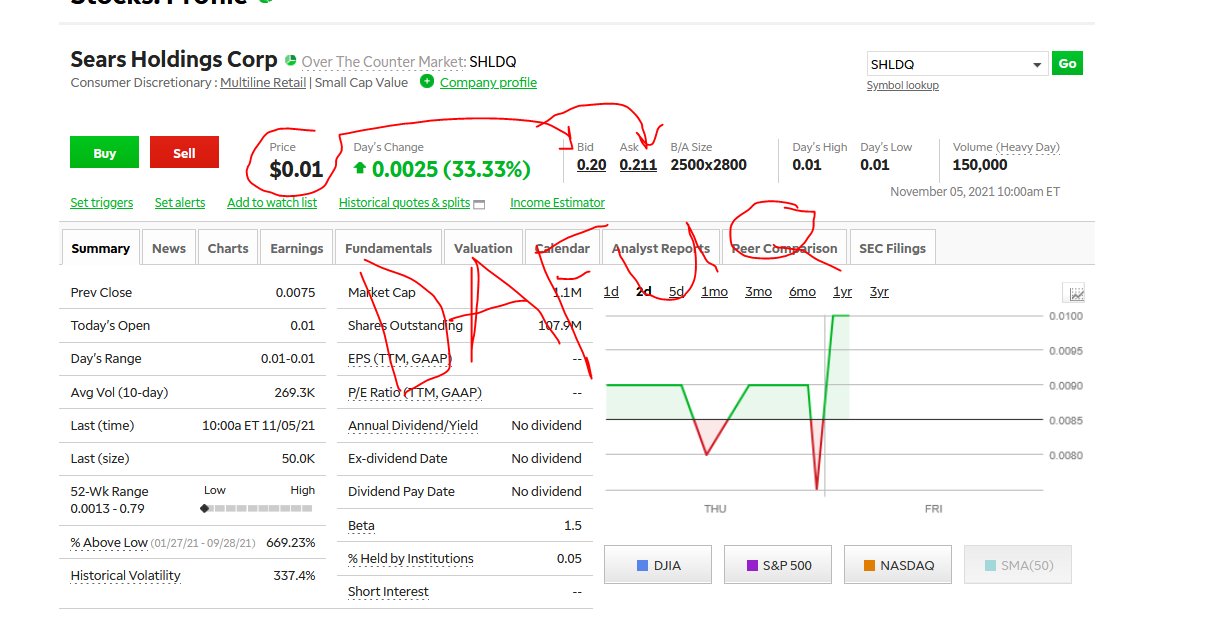The image size is (1223, 620).
Task: Open the Calendar tab
Action: [x=562, y=248]
